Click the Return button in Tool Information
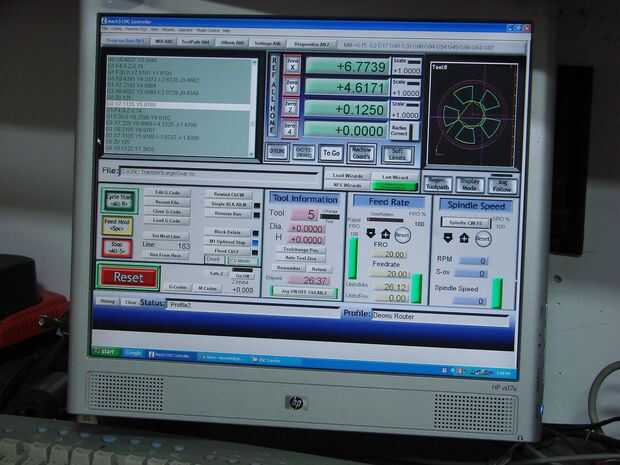Viewport: 620px width, 465px height. pyautogui.click(x=319, y=269)
